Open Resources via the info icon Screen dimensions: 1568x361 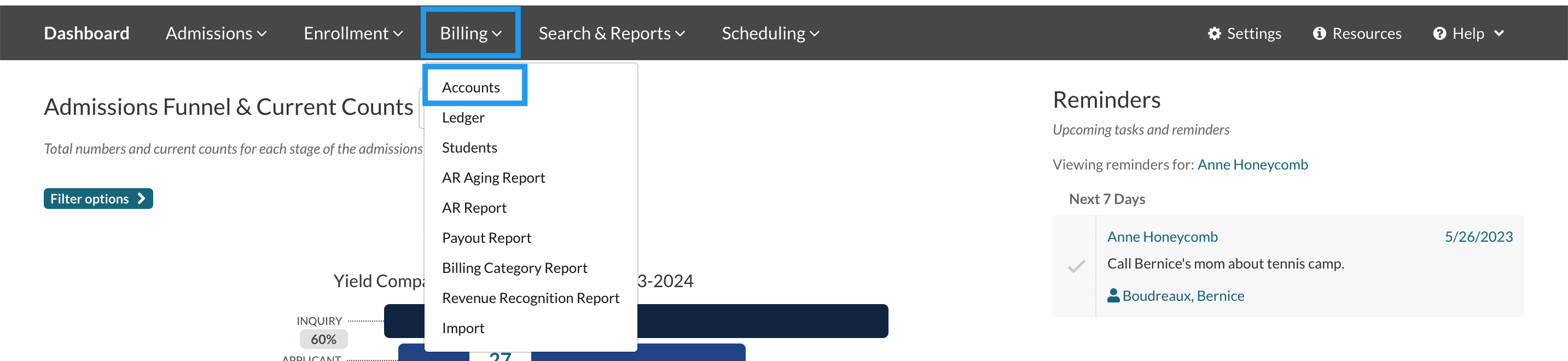[x=1319, y=33]
